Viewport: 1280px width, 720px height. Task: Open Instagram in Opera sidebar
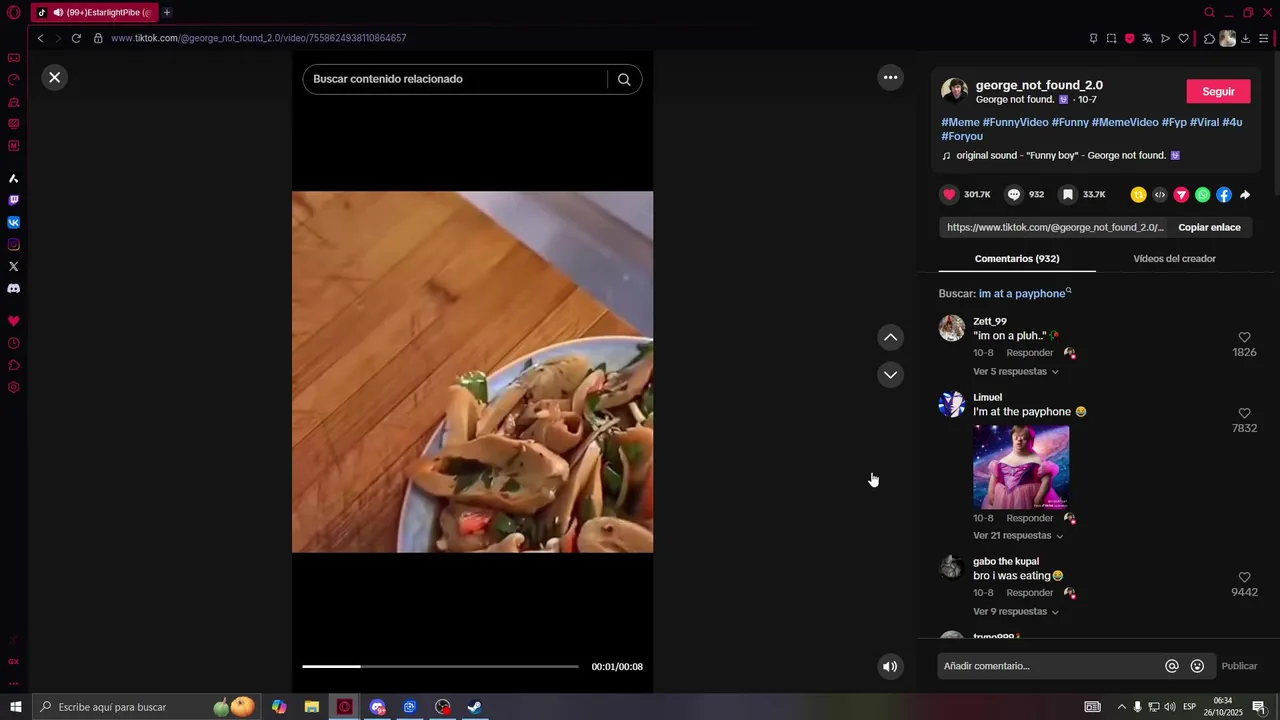14,244
